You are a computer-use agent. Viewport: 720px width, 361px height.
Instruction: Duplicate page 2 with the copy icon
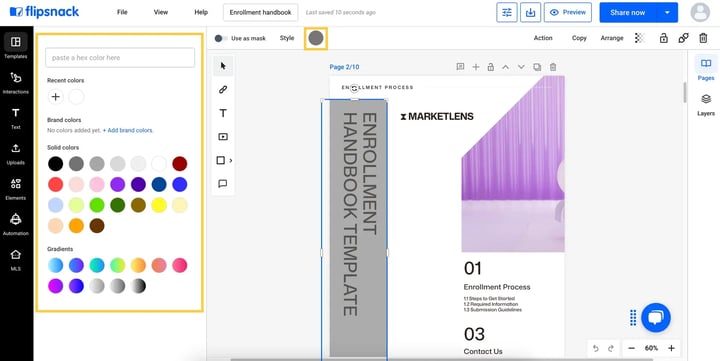pyautogui.click(x=537, y=67)
